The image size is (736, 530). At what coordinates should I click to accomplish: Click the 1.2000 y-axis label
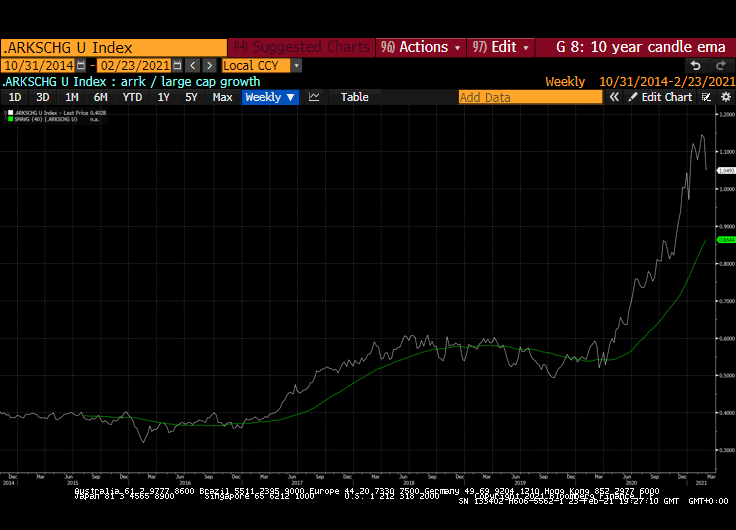tap(727, 115)
